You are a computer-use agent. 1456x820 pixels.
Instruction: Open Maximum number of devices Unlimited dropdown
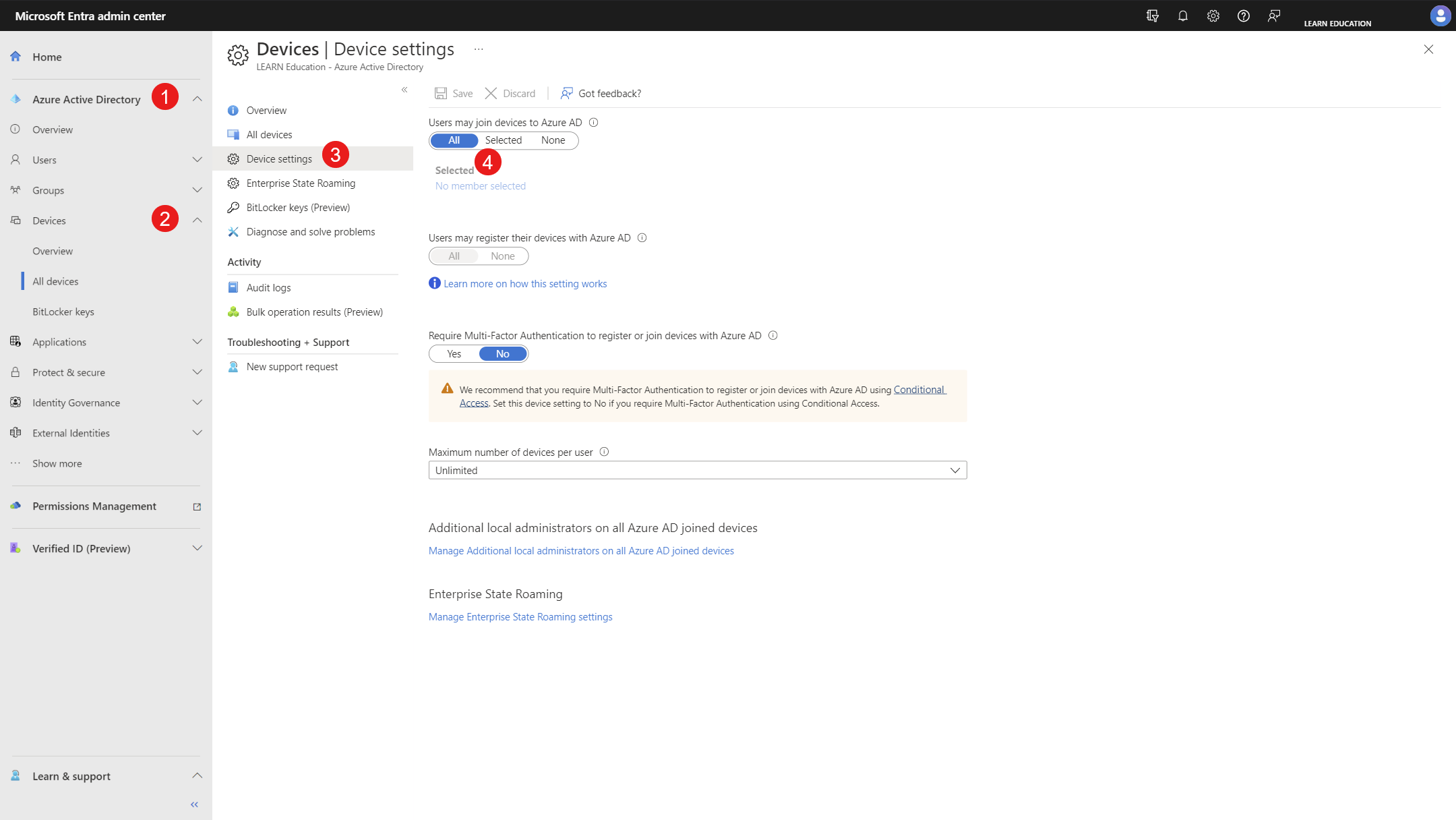click(697, 470)
